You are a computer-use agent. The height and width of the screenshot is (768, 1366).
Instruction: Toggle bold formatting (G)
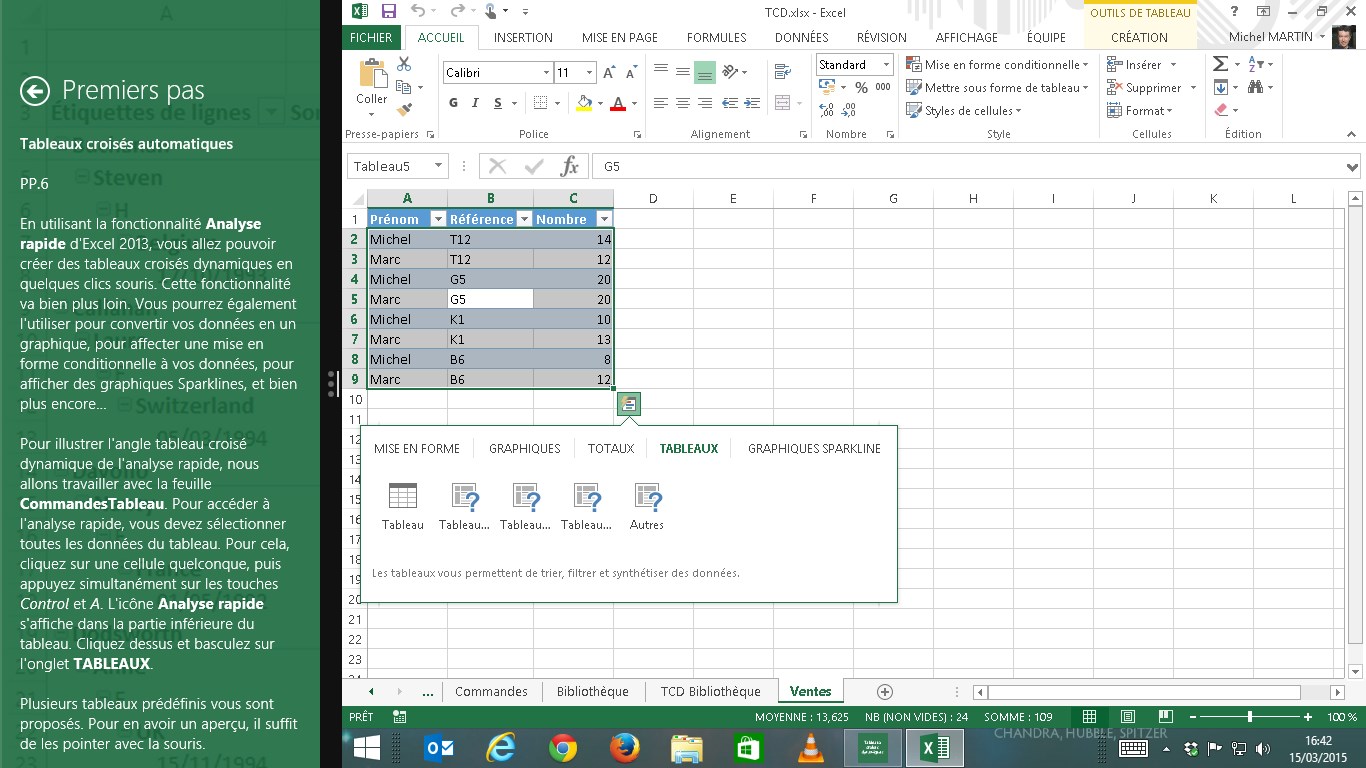[453, 103]
